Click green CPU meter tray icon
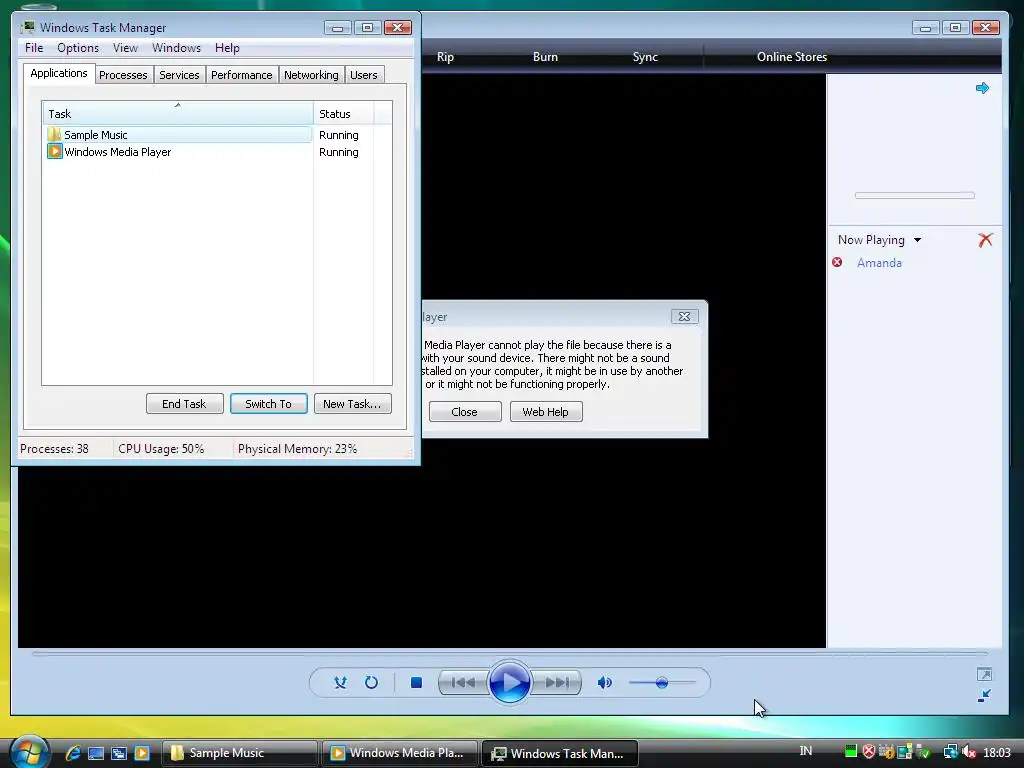 click(850, 752)
